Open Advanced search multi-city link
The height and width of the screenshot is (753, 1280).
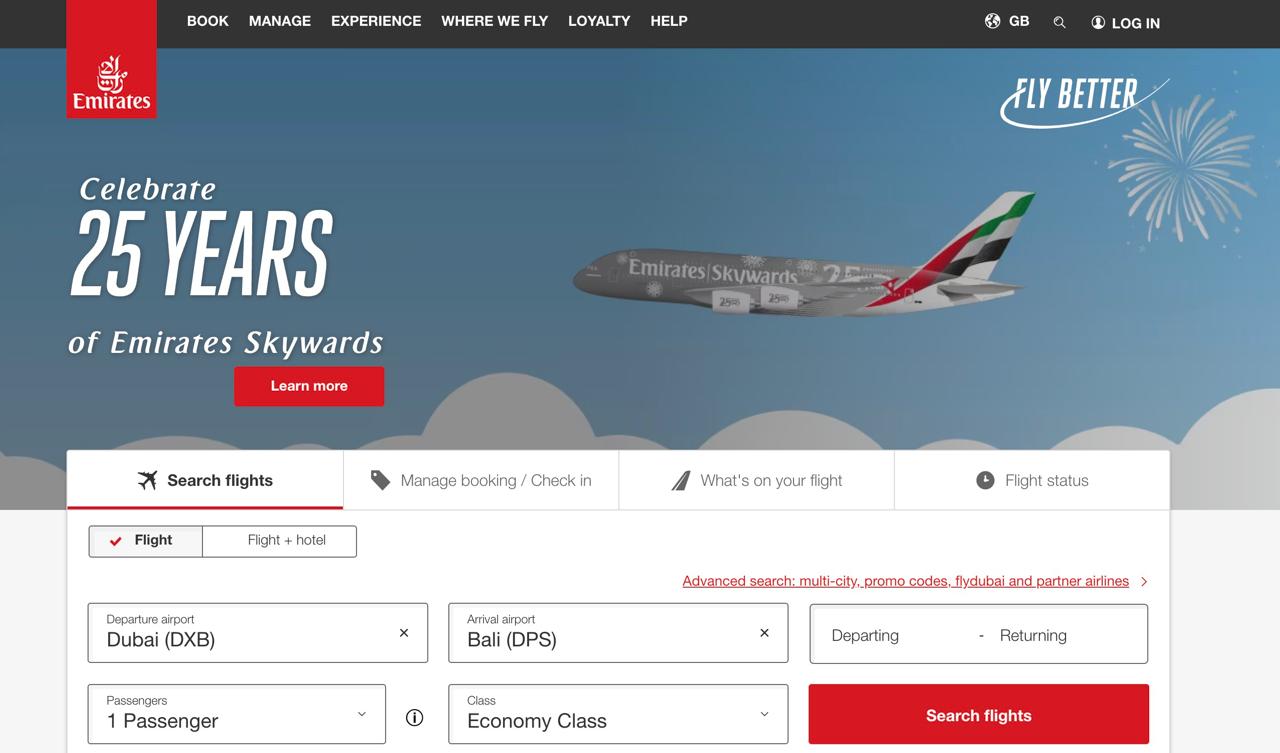pyautogui.click(x=906, y=581)
